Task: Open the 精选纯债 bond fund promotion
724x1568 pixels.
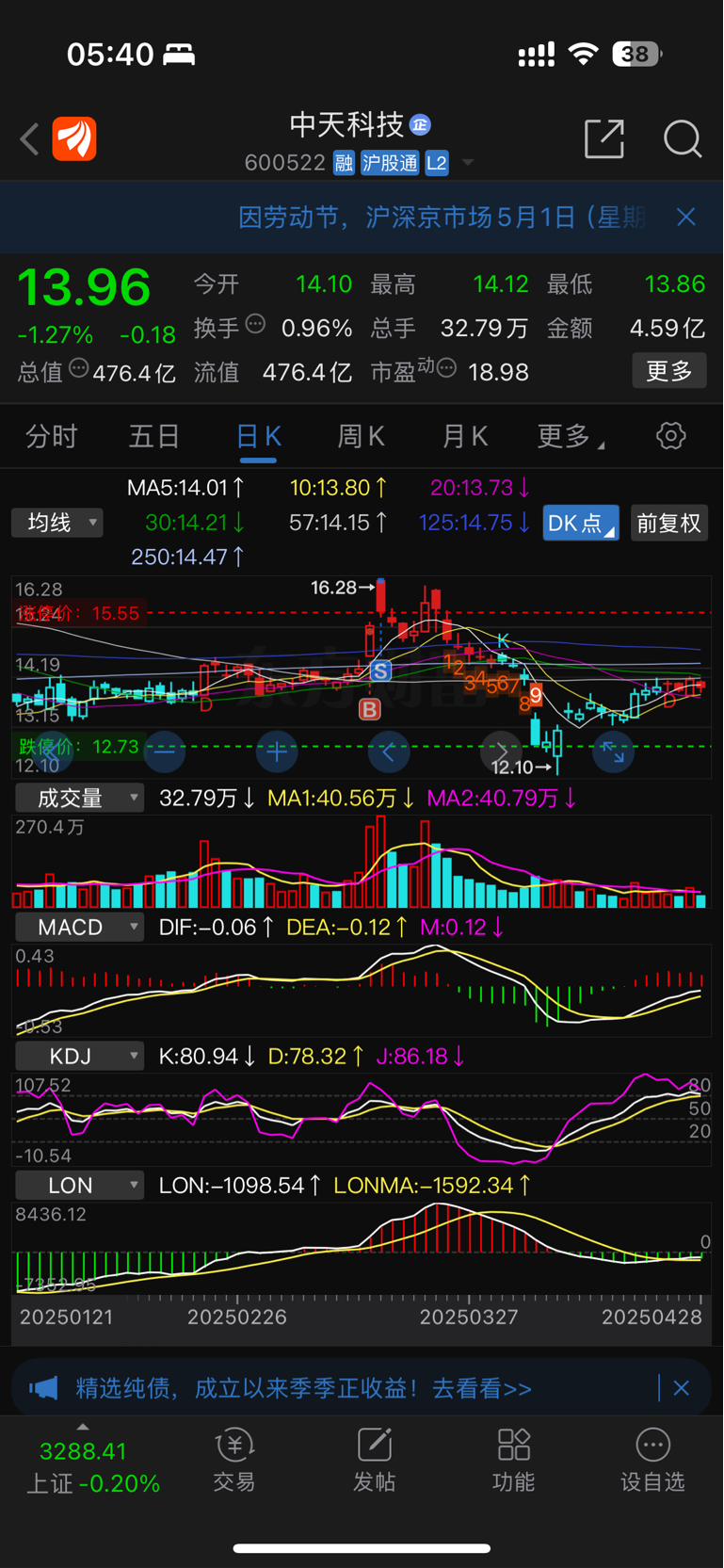Action: (303, 1388)
